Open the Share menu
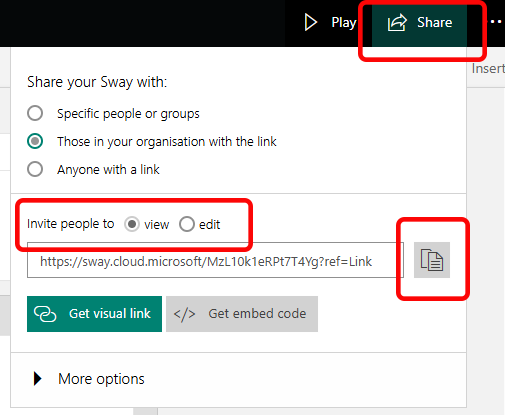The height and width of the screenshot is (415, 505). pyautogui.click(x=419, y=23)
